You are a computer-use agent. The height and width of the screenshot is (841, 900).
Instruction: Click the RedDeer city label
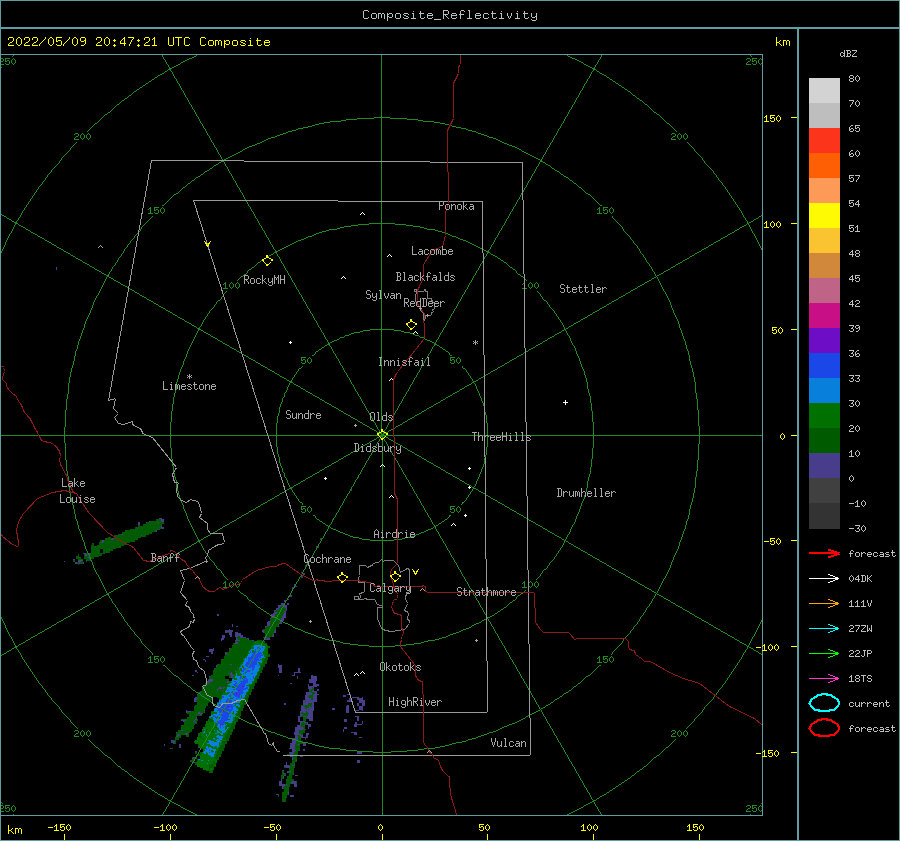click(424, 303)
